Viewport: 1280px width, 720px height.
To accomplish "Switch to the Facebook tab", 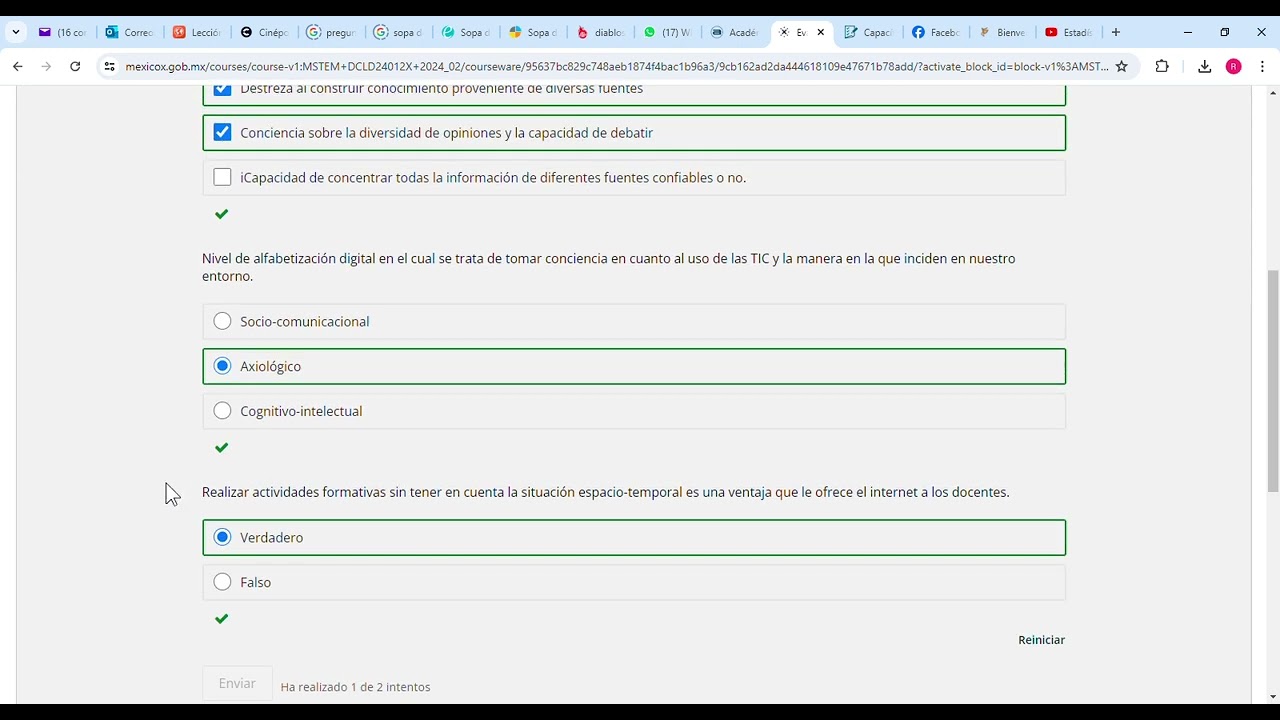I will pos(934,32).
